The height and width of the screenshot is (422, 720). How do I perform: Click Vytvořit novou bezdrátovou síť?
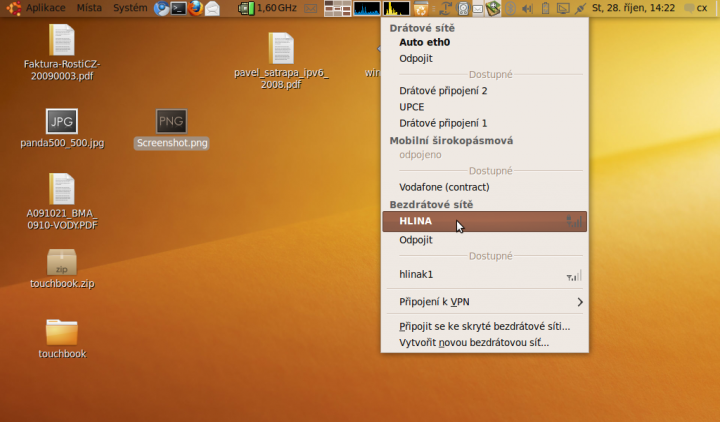point(484,343)
